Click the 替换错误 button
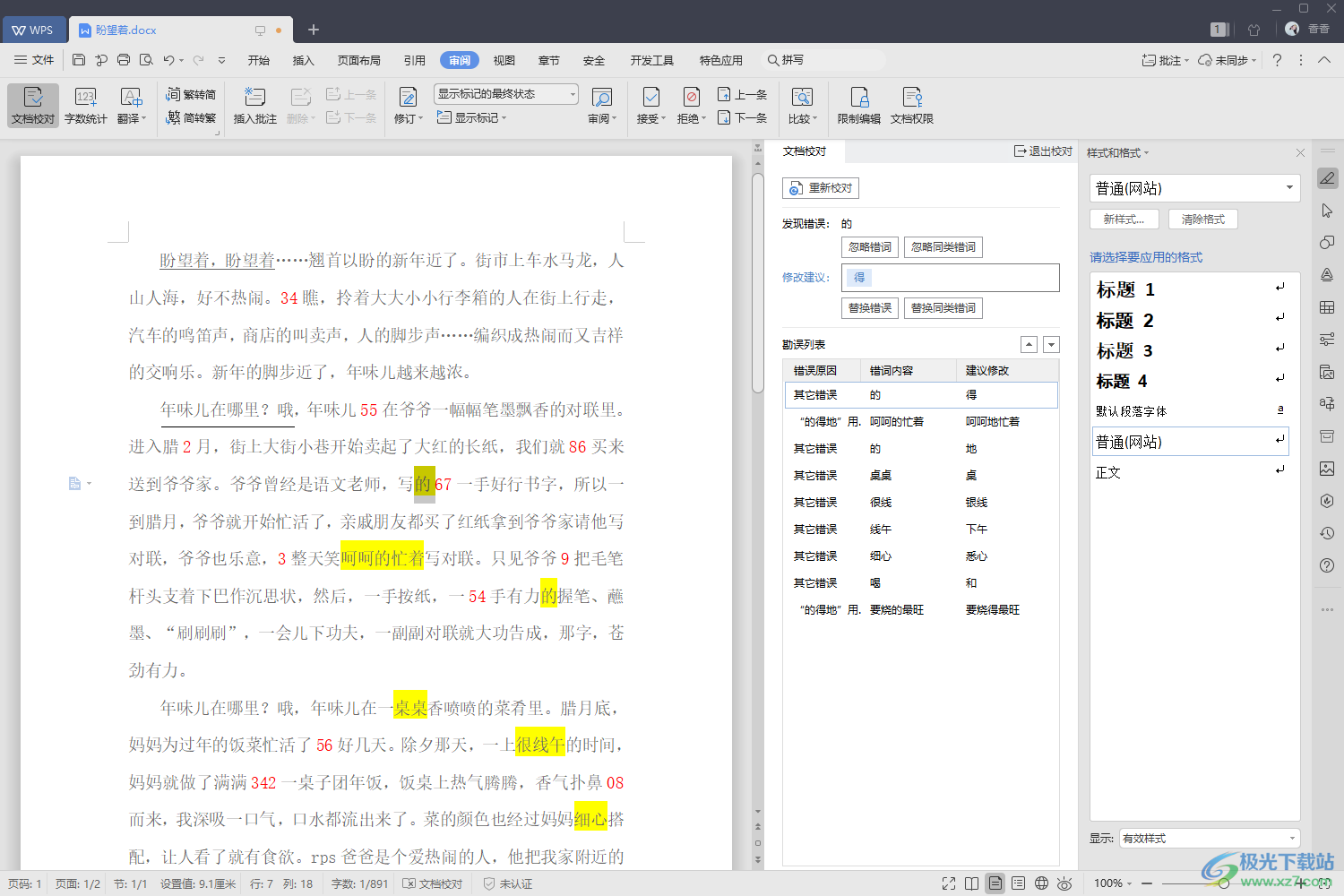This screenshot has width=1344, height=896. [x=869, y=308]
